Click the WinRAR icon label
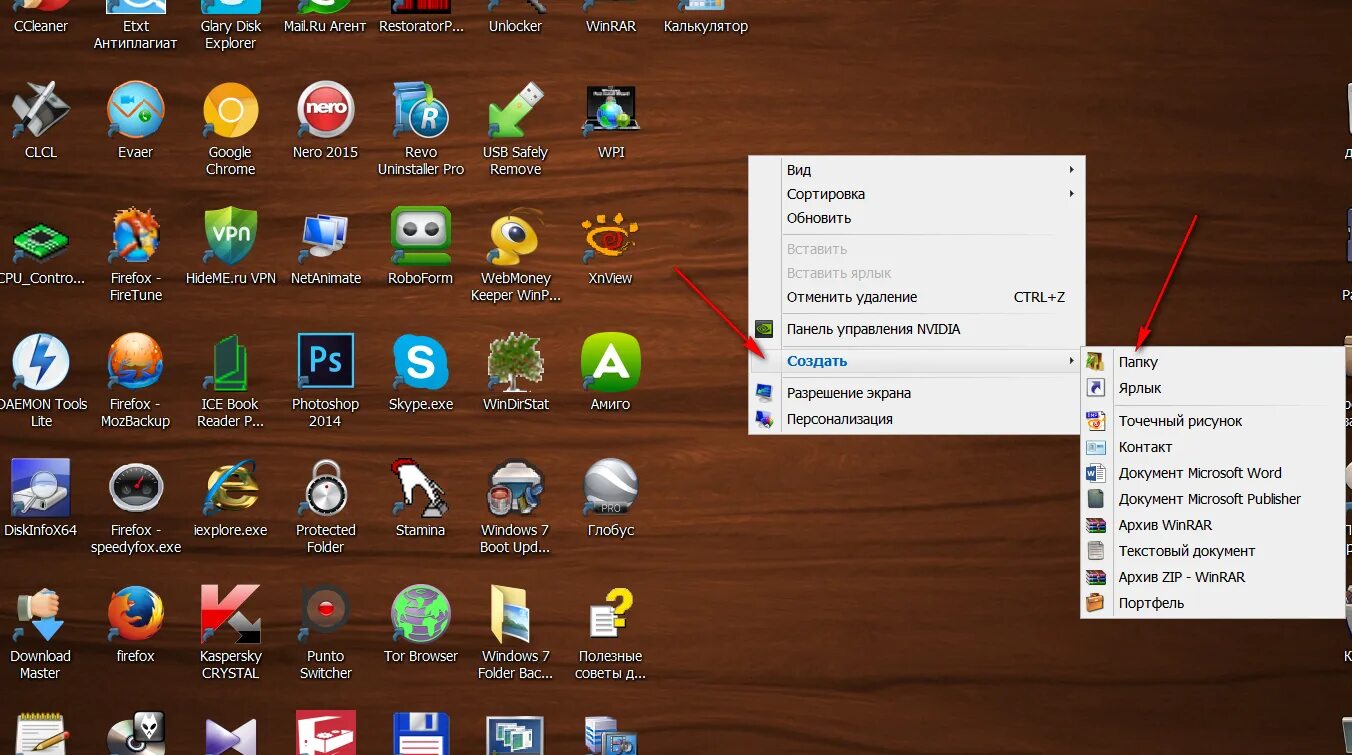 [610, 26]
